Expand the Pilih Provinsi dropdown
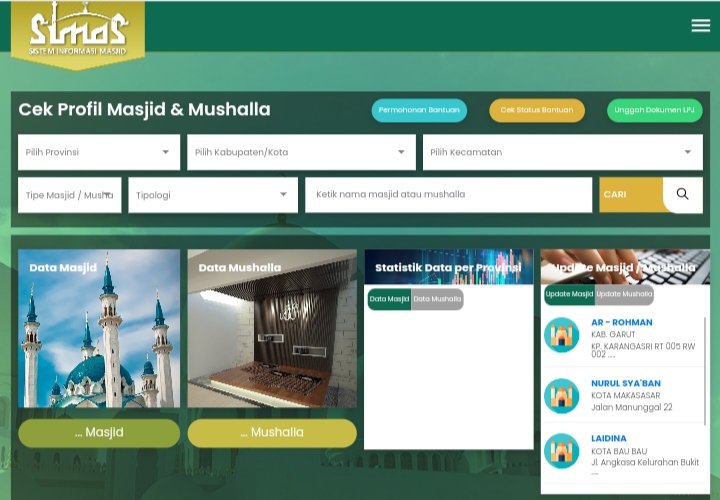 (x=98, y=153)
